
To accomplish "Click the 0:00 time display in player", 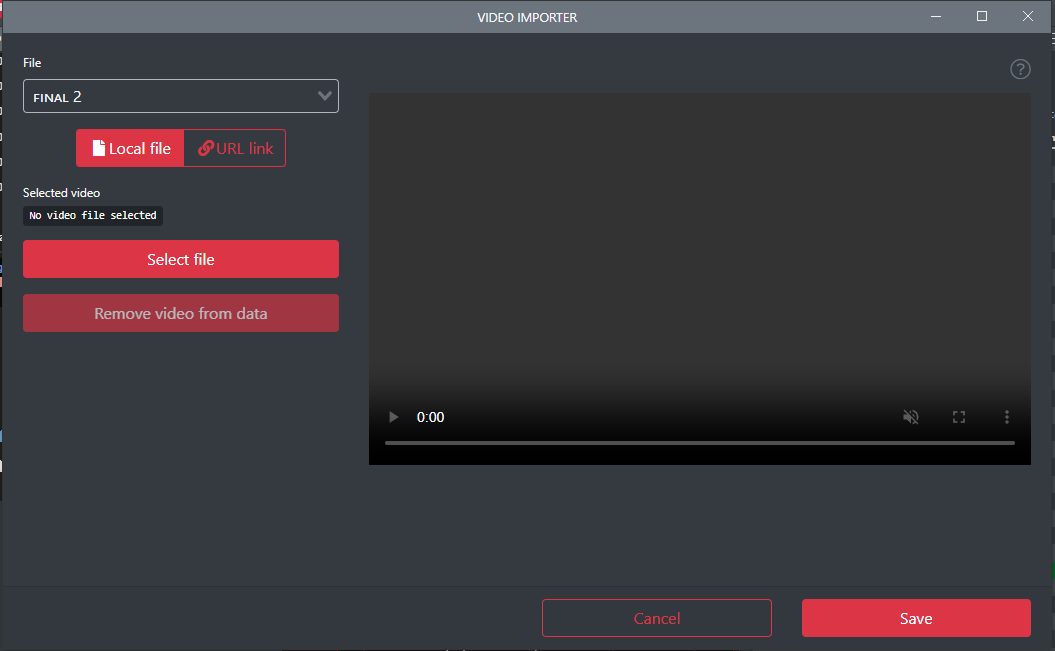I will 431,417.
